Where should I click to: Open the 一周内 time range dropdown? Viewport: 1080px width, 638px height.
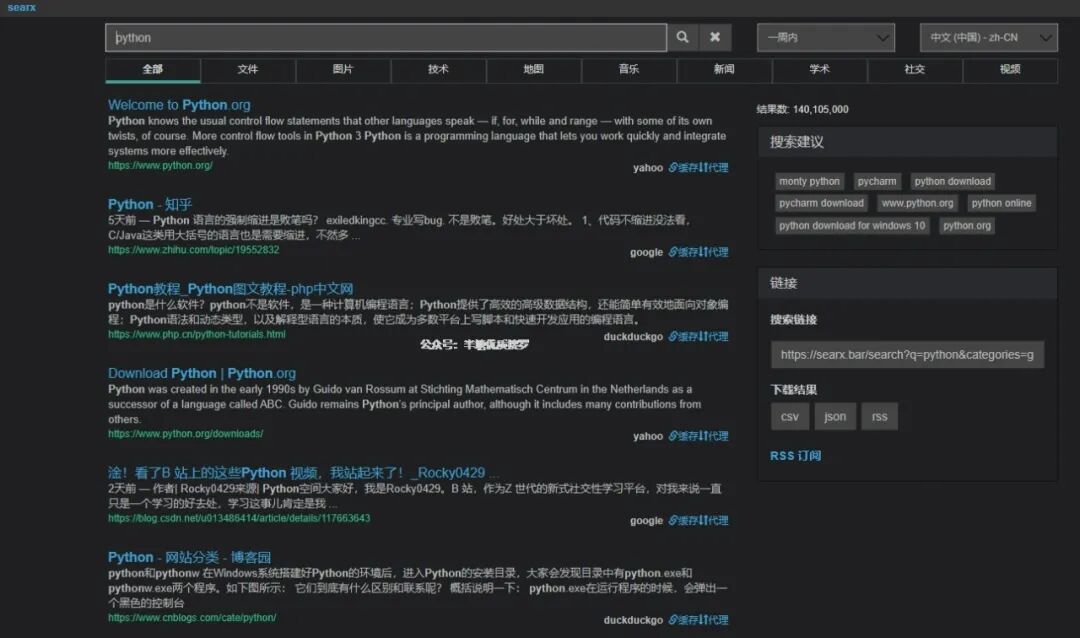826,37
